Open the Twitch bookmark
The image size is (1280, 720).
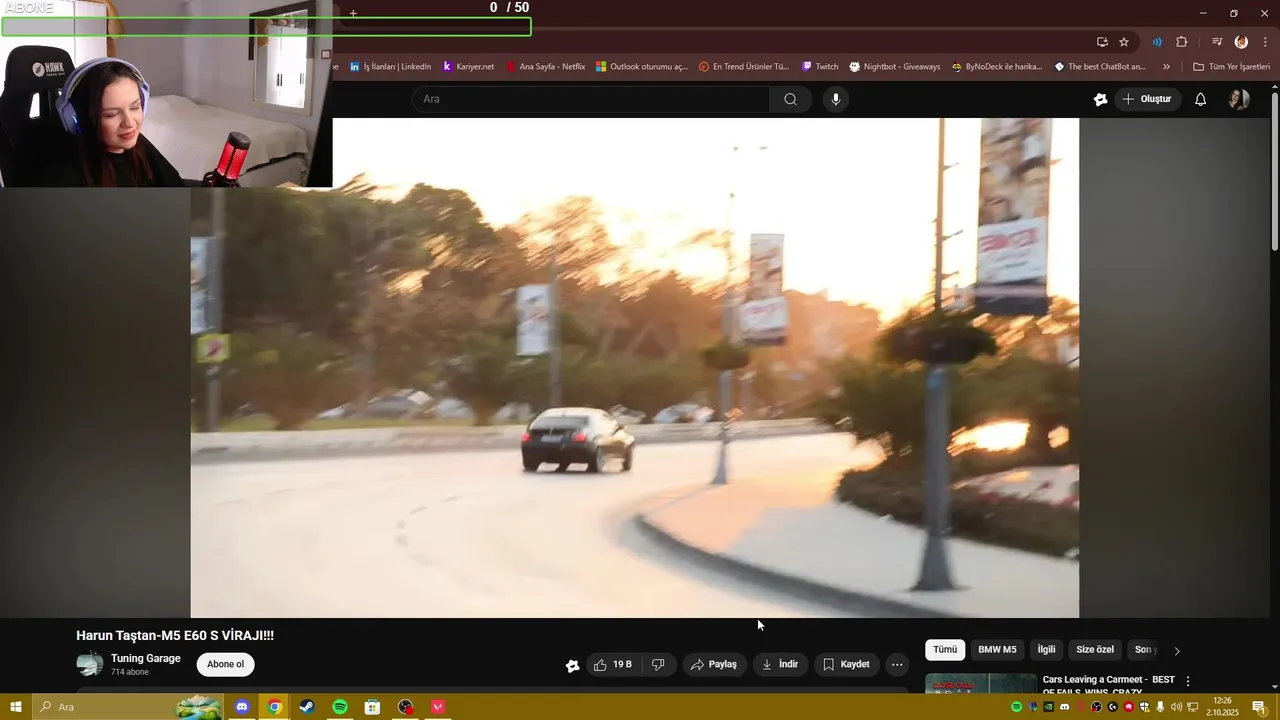tap(820, 67)
